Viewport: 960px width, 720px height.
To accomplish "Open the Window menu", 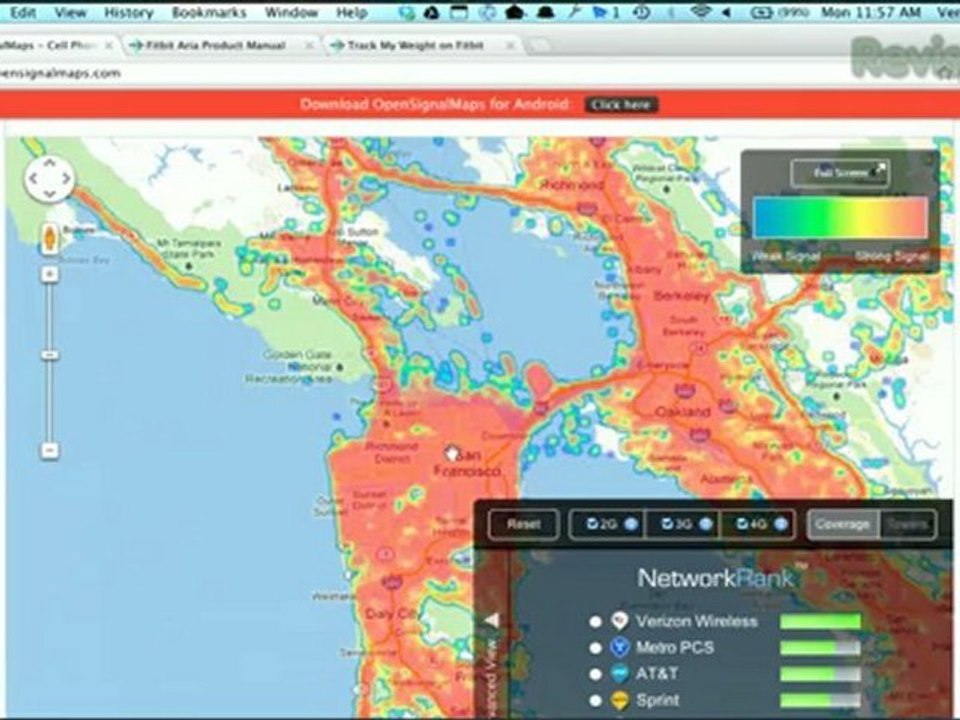I will pyautogui.click(x=291, y=12).
